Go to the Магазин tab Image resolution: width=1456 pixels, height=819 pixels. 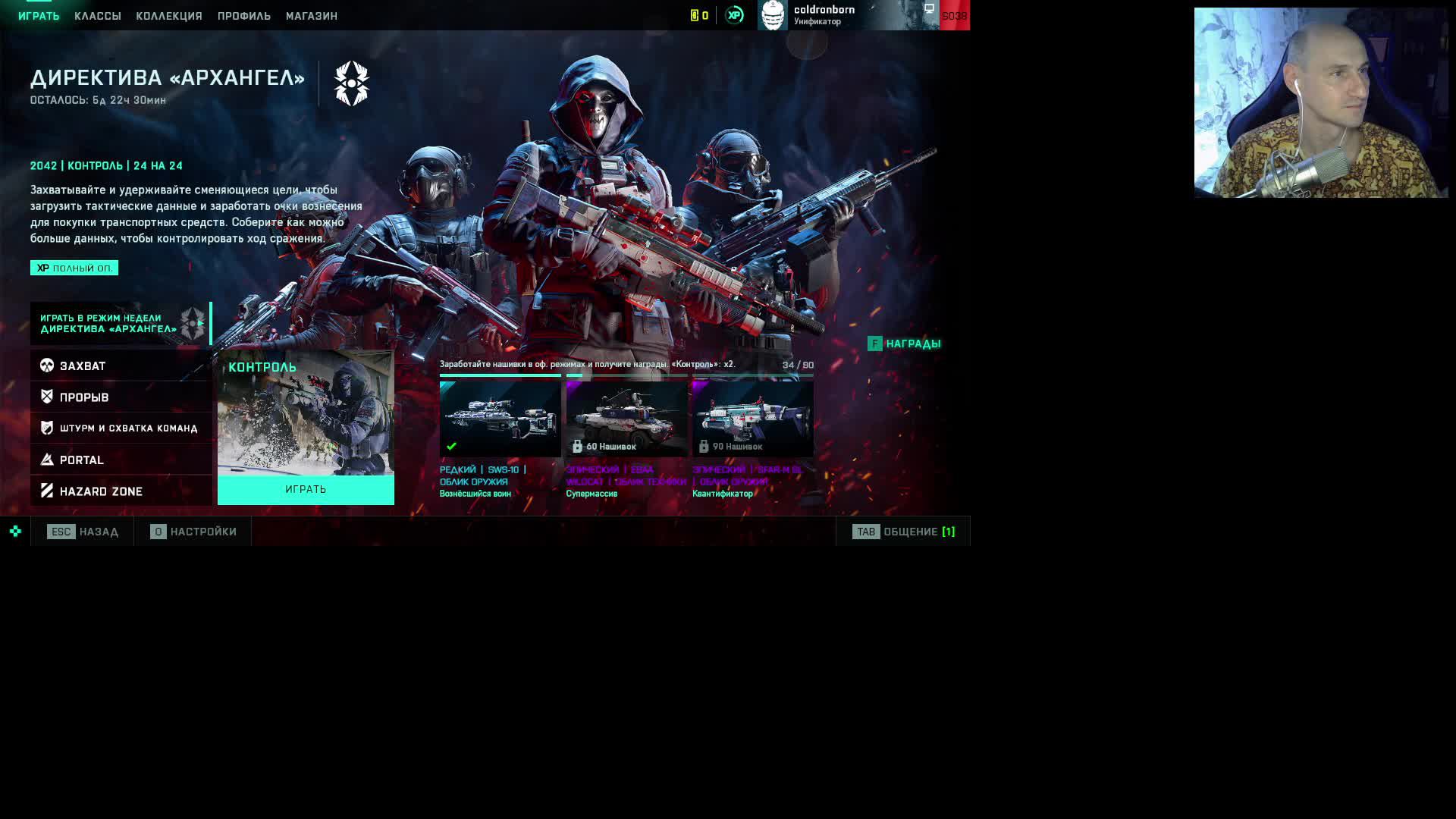click(312, 16)
